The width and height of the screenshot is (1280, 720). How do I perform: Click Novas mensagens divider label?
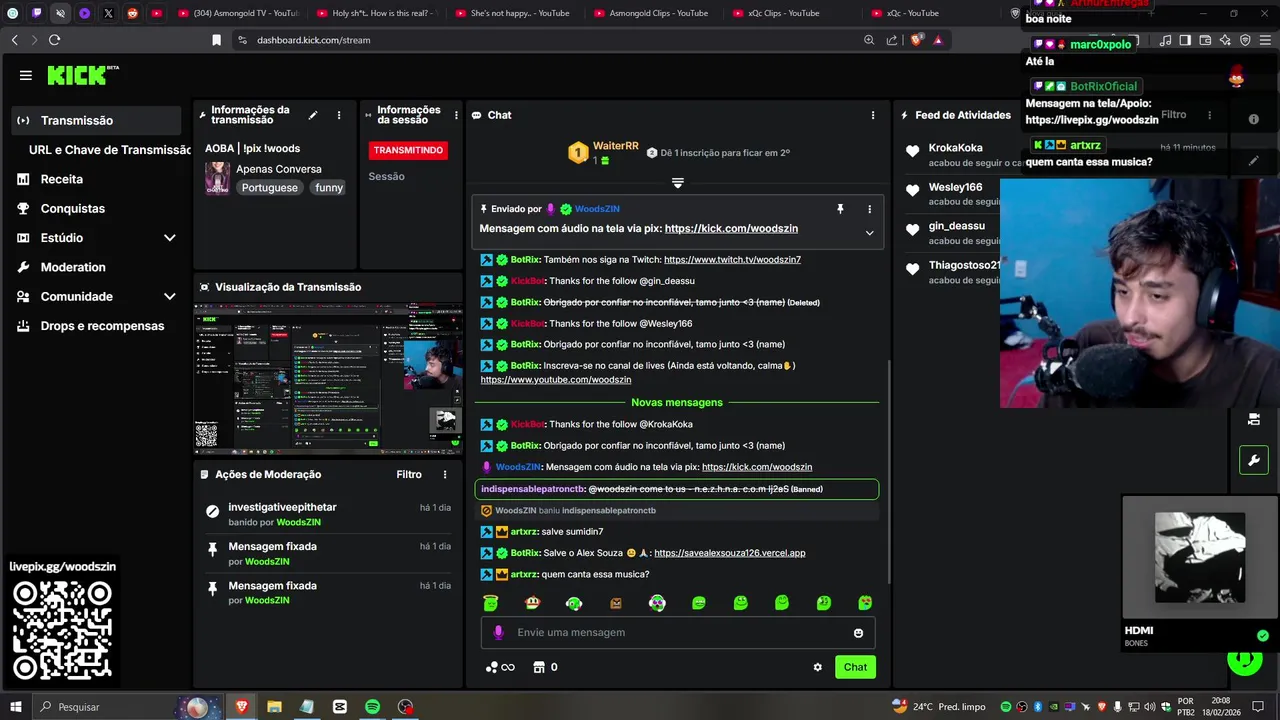(x=677, y=403)
